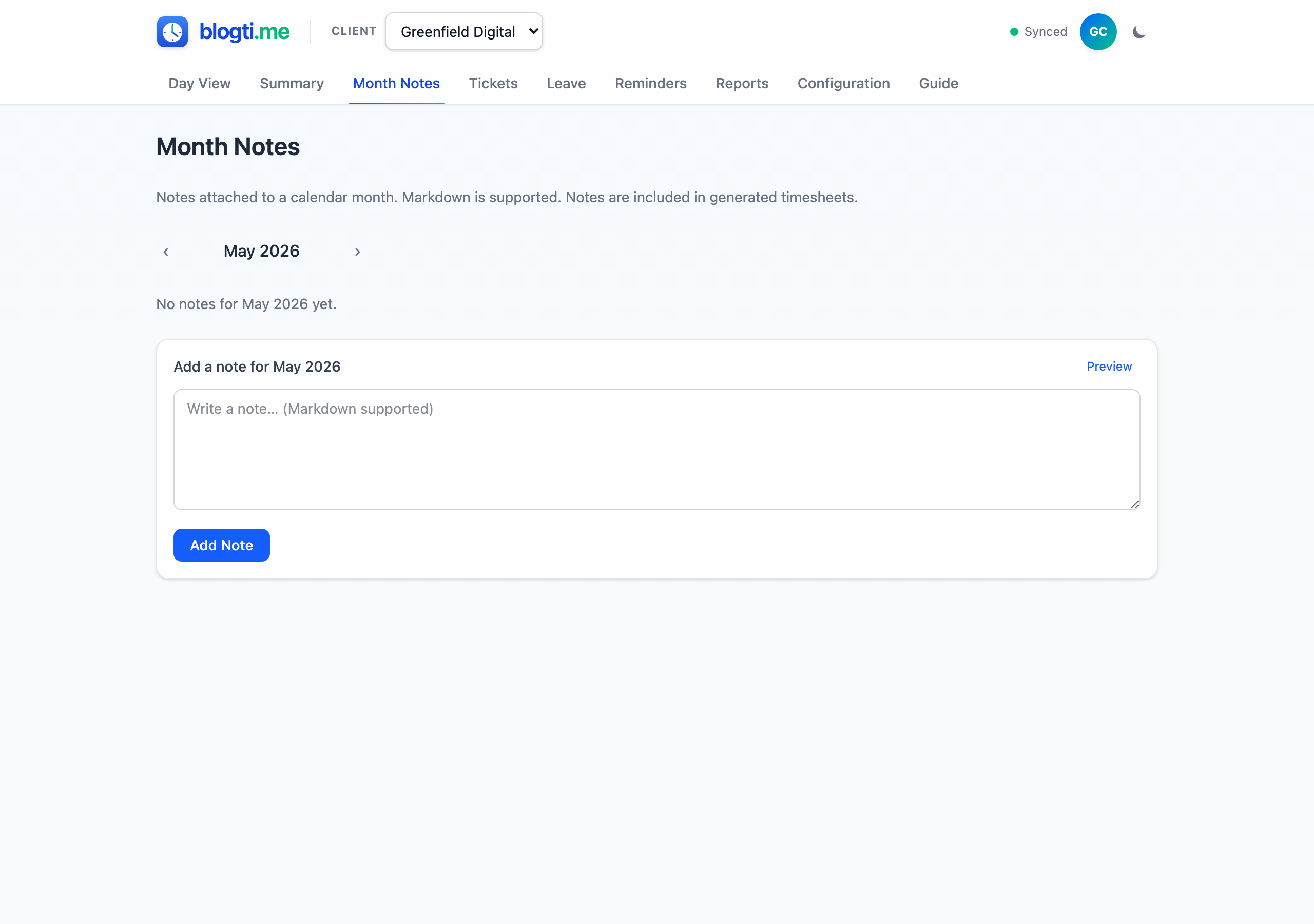This screenshot has height=924, width=1314.
Task: Focus the Write a note text area
Action: pyautogui.click(x=656, y=449)
